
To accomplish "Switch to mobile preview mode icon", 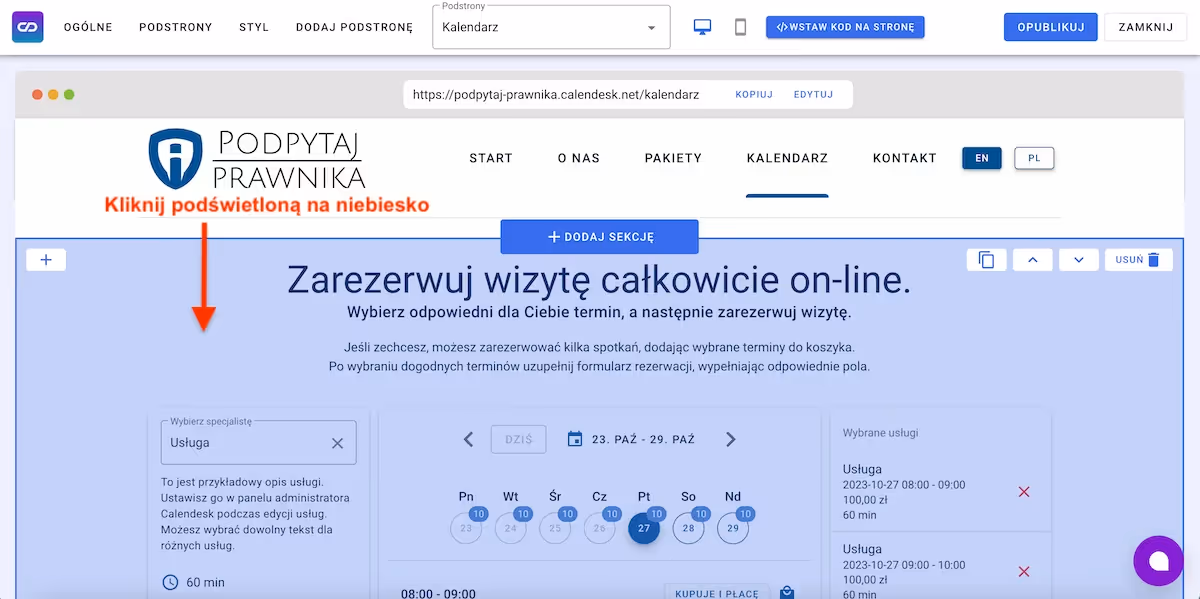I will click(x=740, y=27).
